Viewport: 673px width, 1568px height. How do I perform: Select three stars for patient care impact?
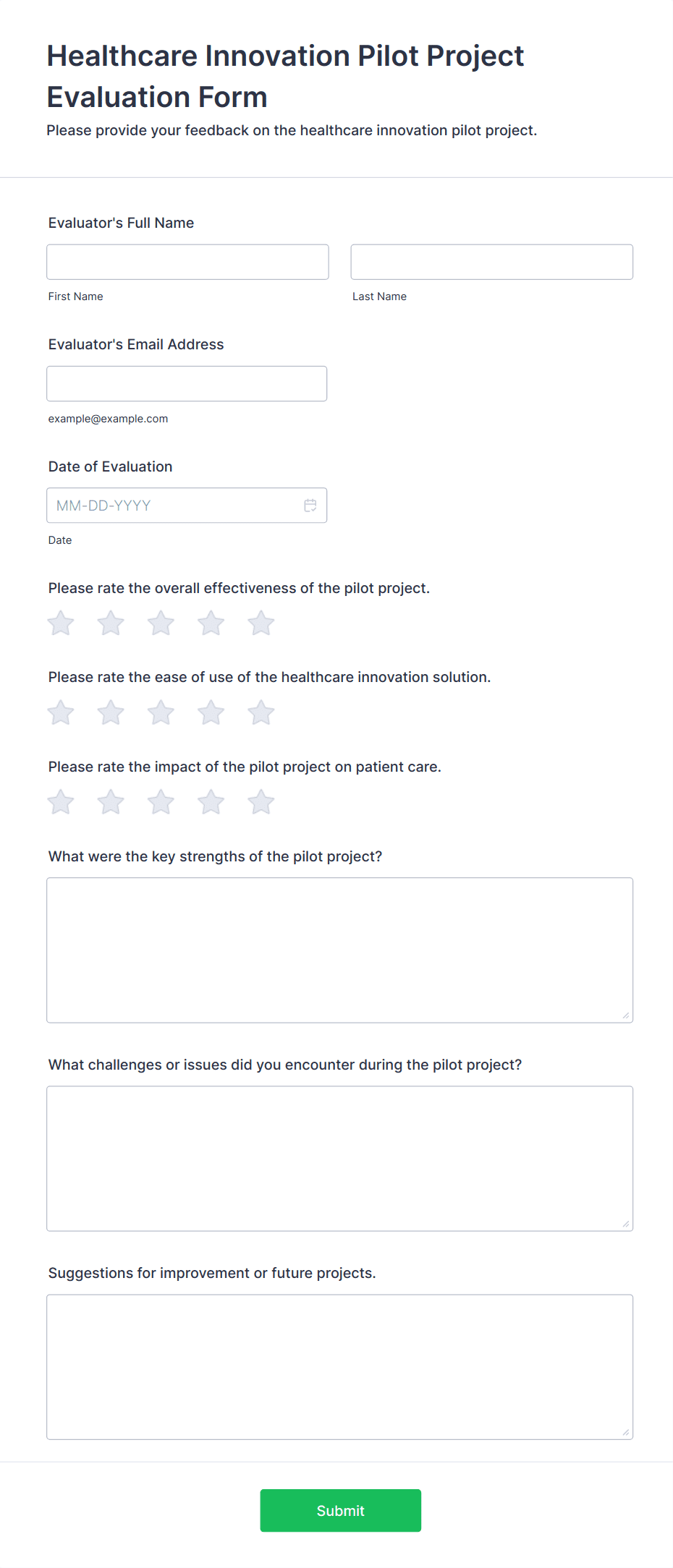(161, 801)
